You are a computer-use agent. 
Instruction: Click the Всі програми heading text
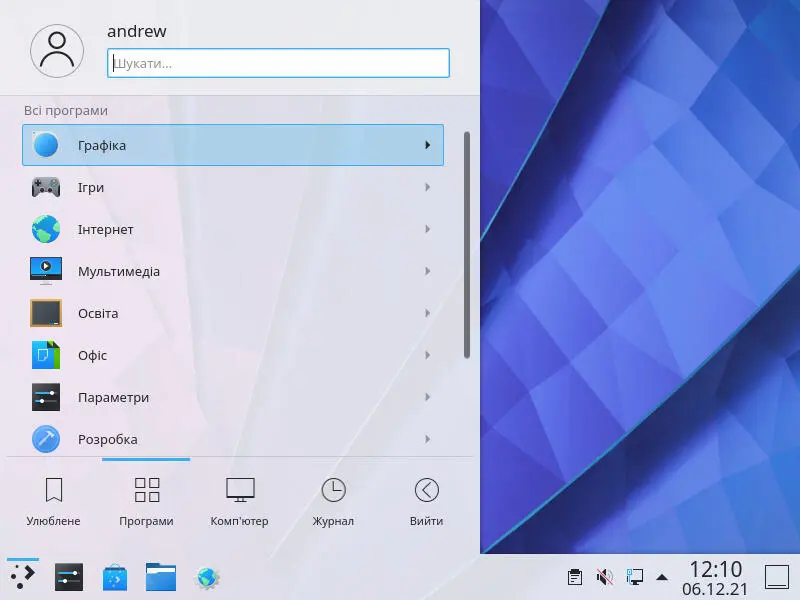point(66,111)
